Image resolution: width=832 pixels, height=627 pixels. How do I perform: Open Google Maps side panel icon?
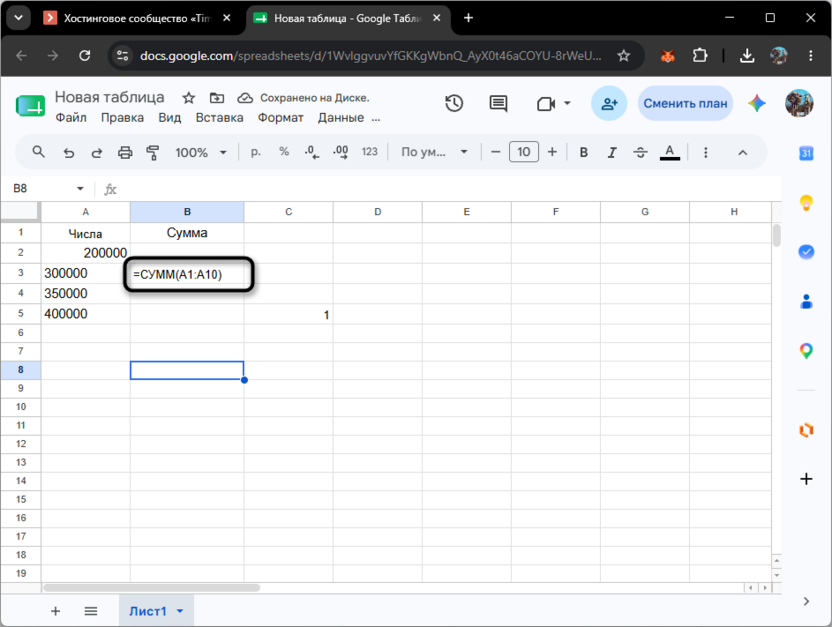coord(806,351)
